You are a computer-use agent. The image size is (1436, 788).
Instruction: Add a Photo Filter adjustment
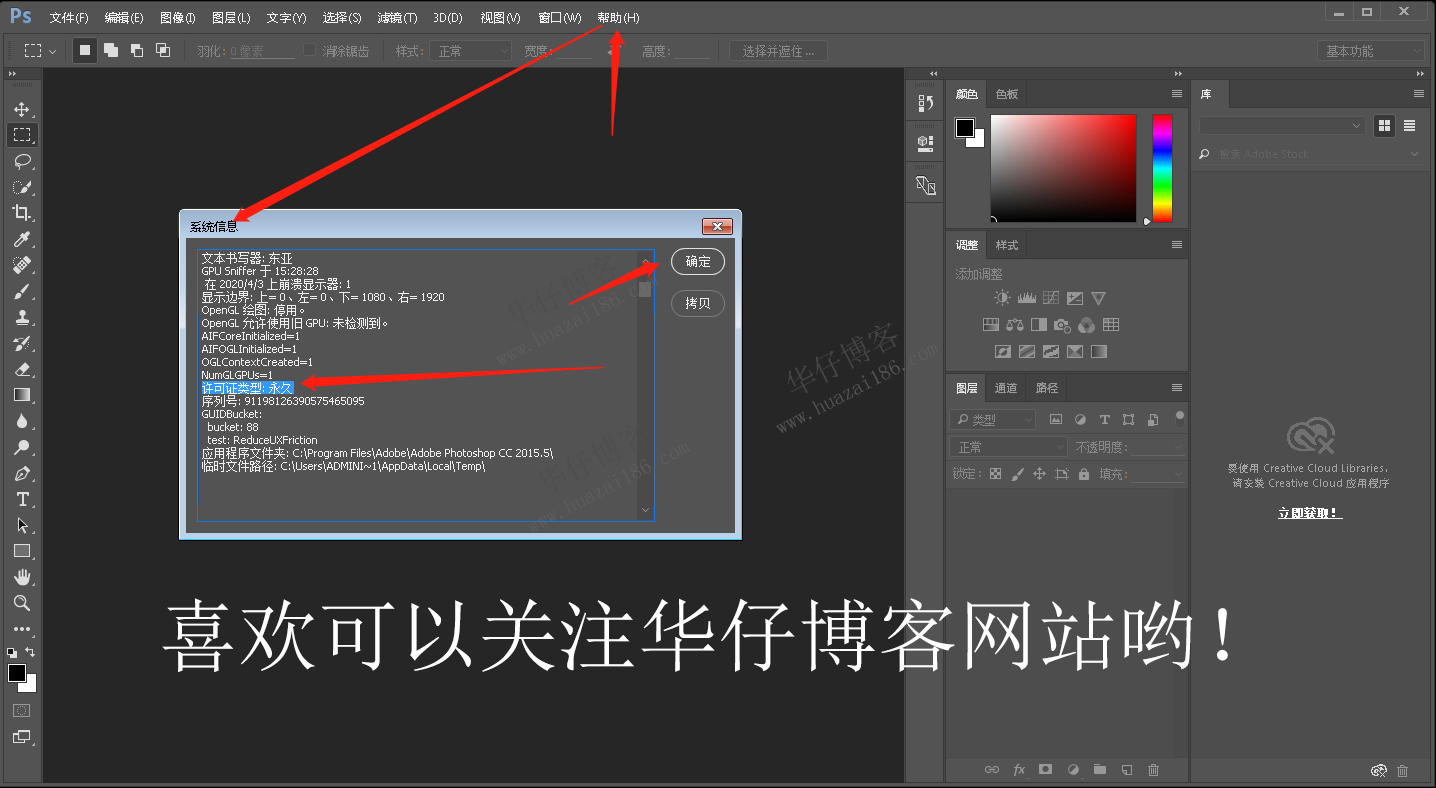point(1062,325)
